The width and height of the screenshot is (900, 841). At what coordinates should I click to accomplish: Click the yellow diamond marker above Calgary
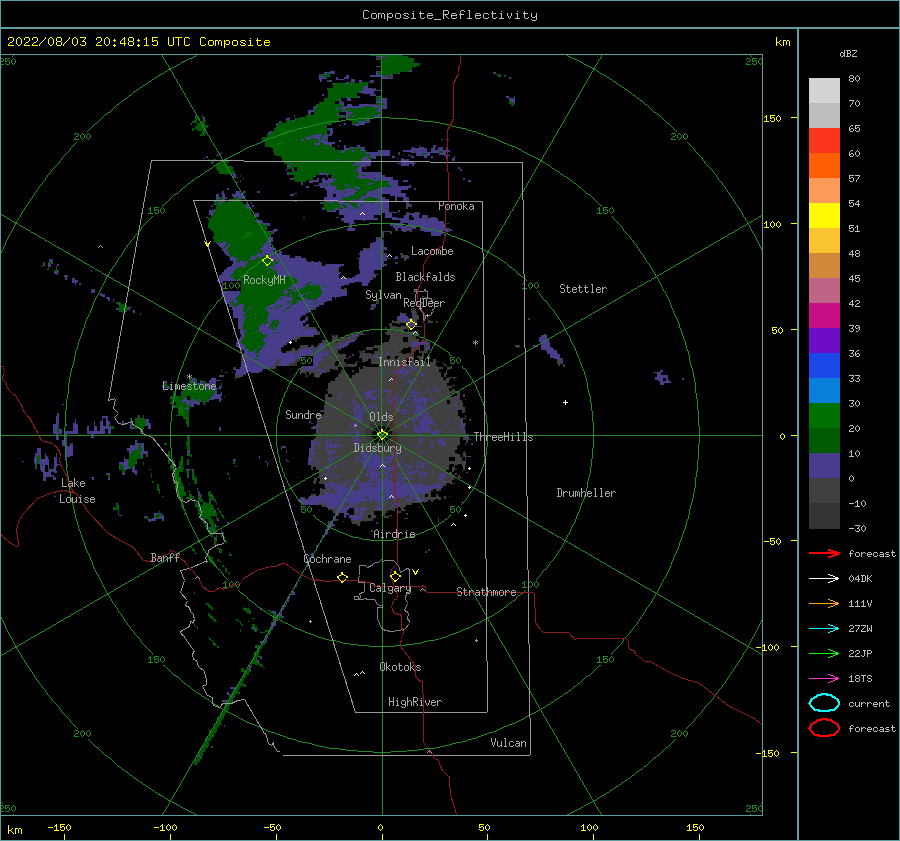point(395,576)
